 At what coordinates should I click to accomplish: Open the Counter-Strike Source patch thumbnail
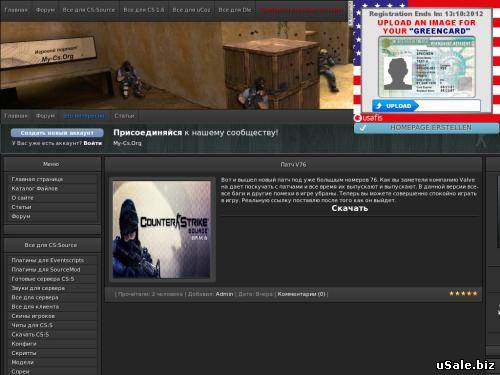162,230
